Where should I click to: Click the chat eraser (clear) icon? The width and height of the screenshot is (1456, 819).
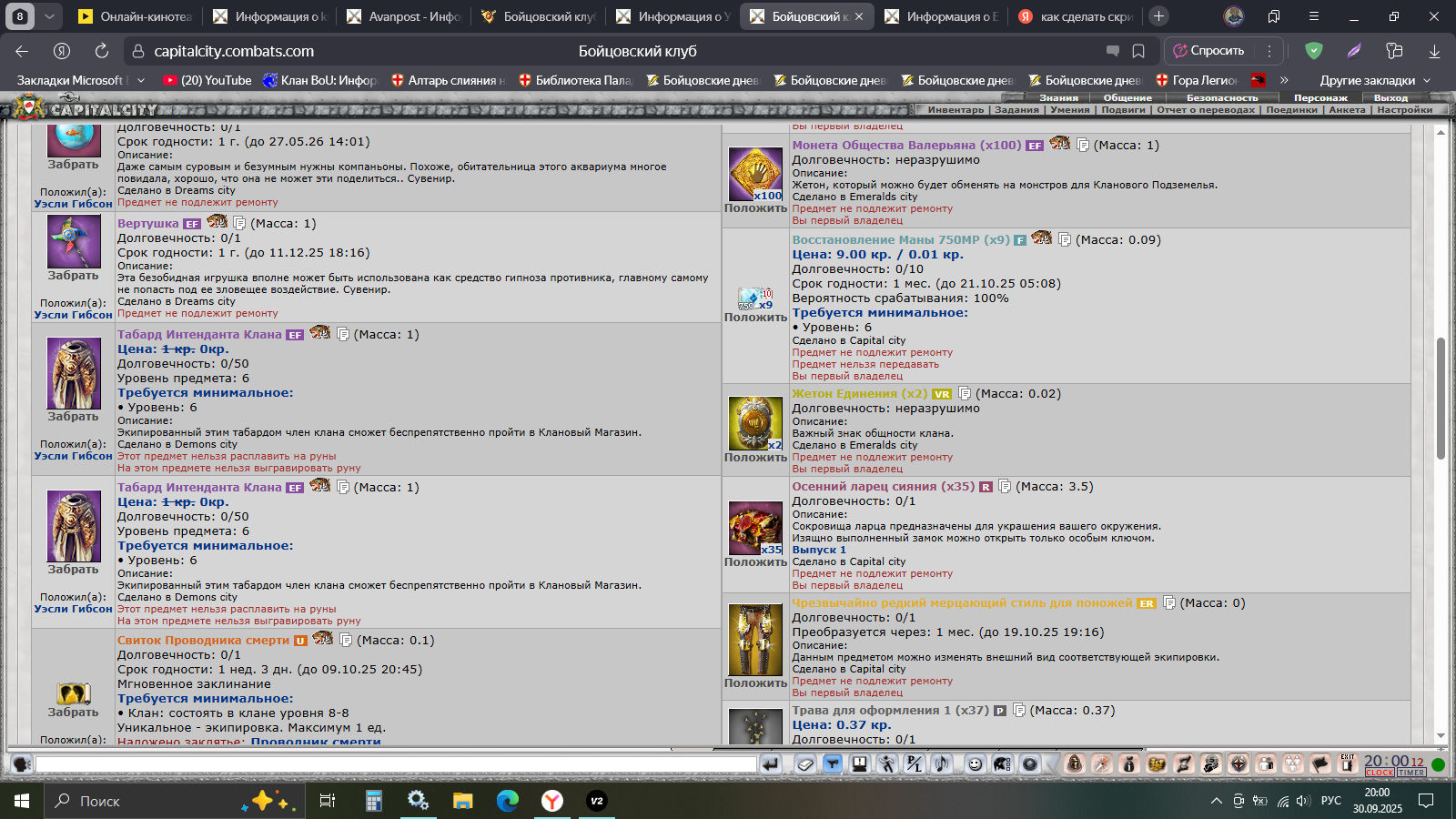(x=804, y=764)
